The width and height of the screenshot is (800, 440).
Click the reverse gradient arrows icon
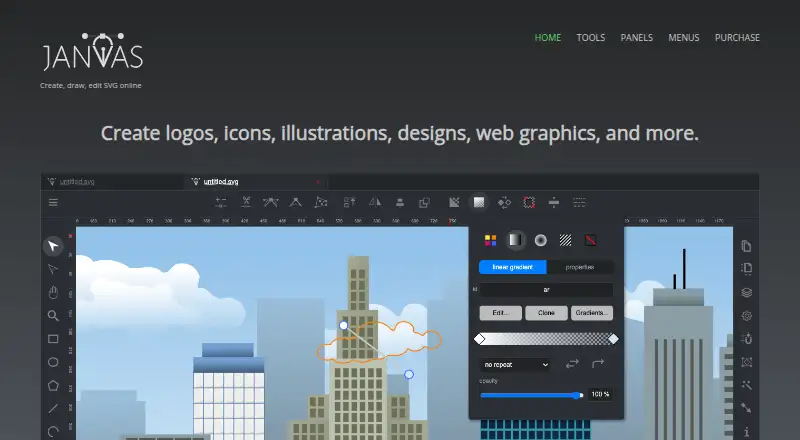click(572, 364)
